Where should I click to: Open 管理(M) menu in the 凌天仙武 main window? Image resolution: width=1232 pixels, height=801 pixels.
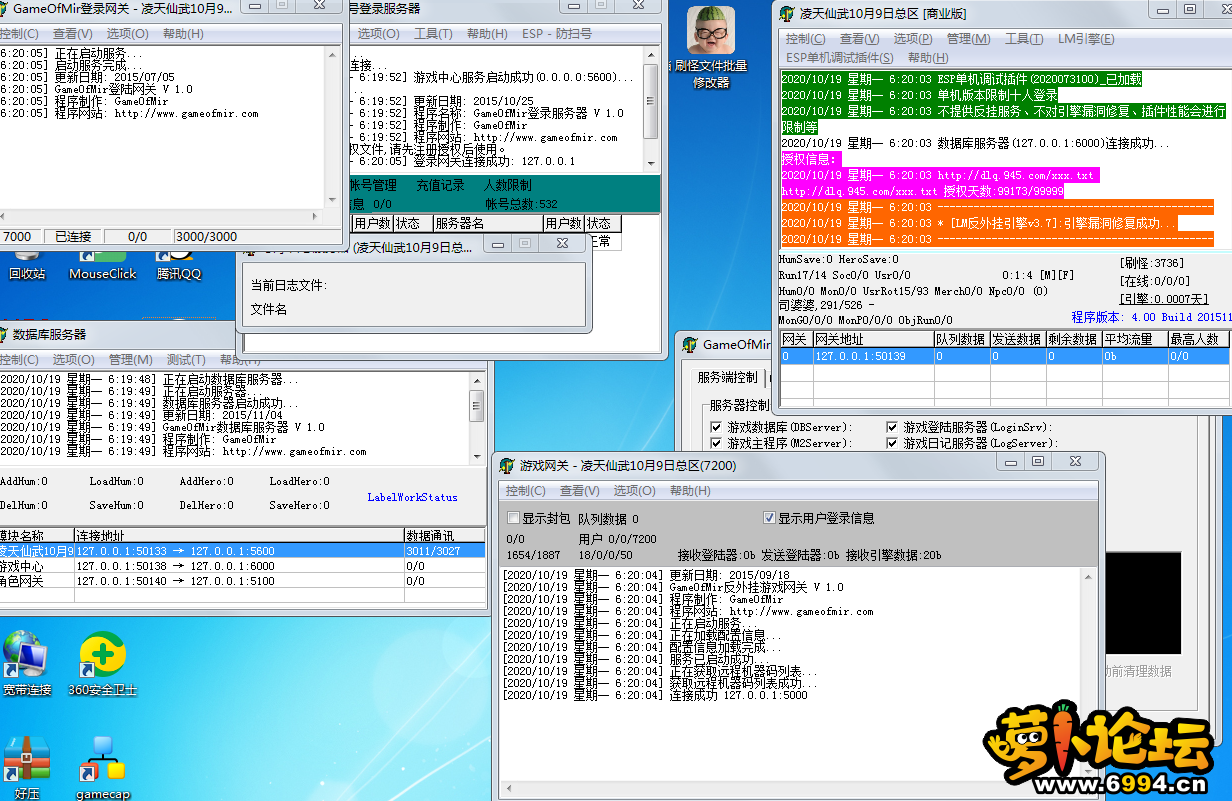coord(968,39)
